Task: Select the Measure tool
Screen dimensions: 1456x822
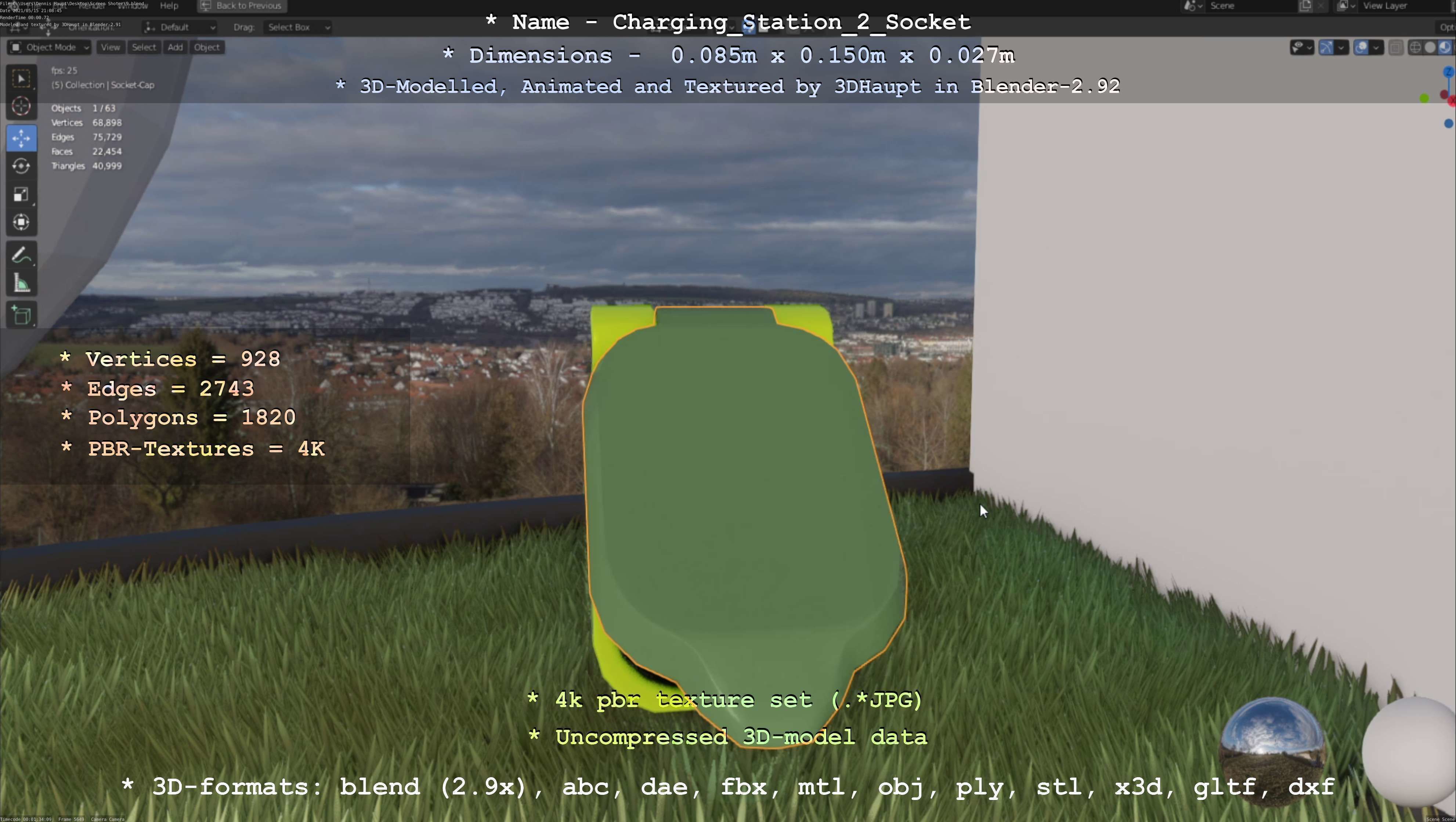Action: point(21,283)
